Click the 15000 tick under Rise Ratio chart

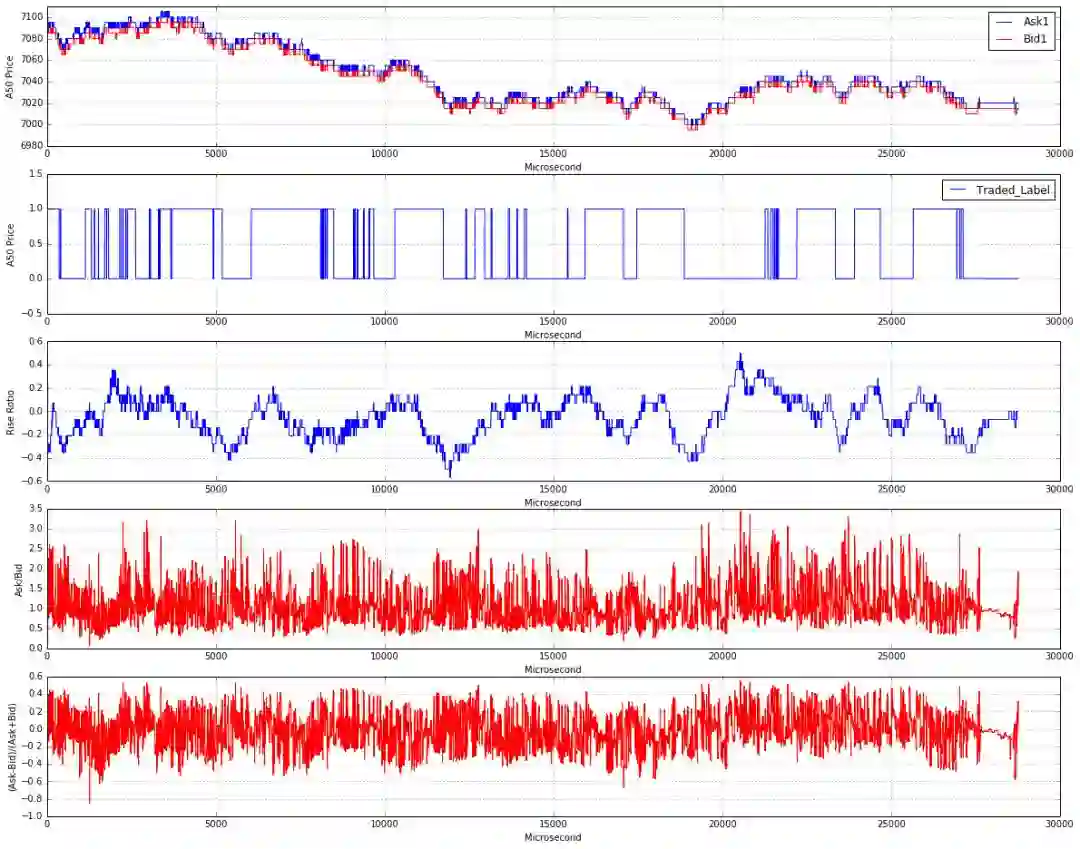pos(552,489)
